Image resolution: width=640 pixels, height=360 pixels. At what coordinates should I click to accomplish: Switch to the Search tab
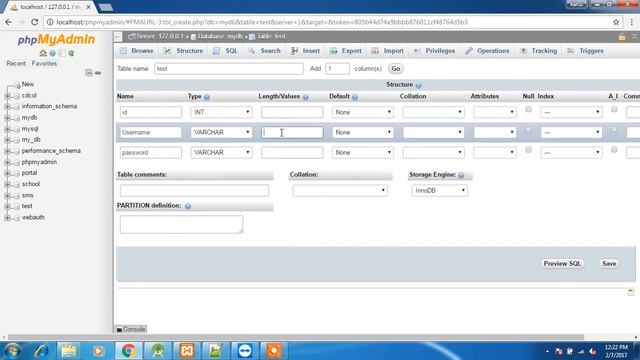(x=265, y=51)
